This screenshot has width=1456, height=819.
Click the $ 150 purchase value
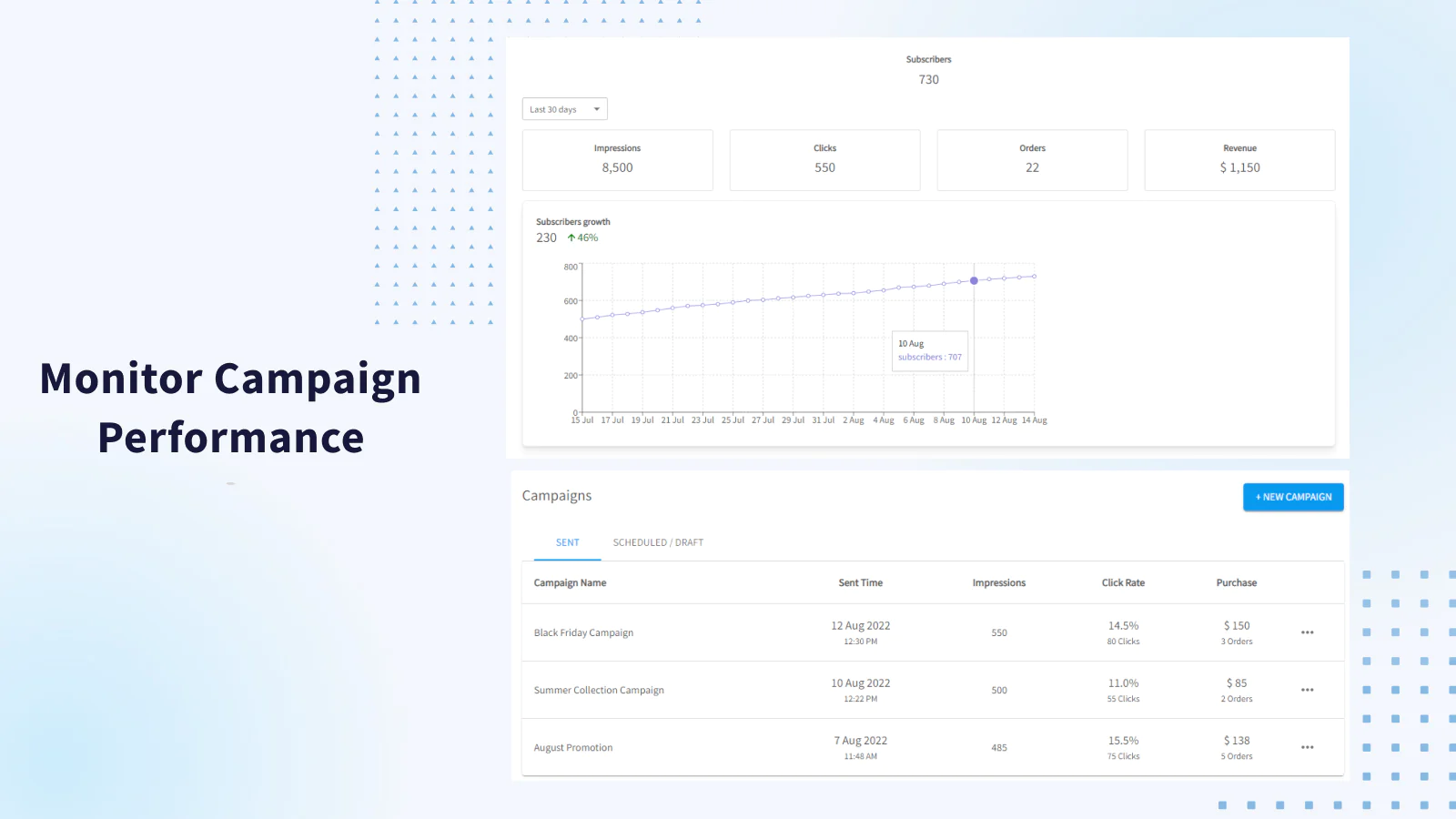coord(1237,625)
